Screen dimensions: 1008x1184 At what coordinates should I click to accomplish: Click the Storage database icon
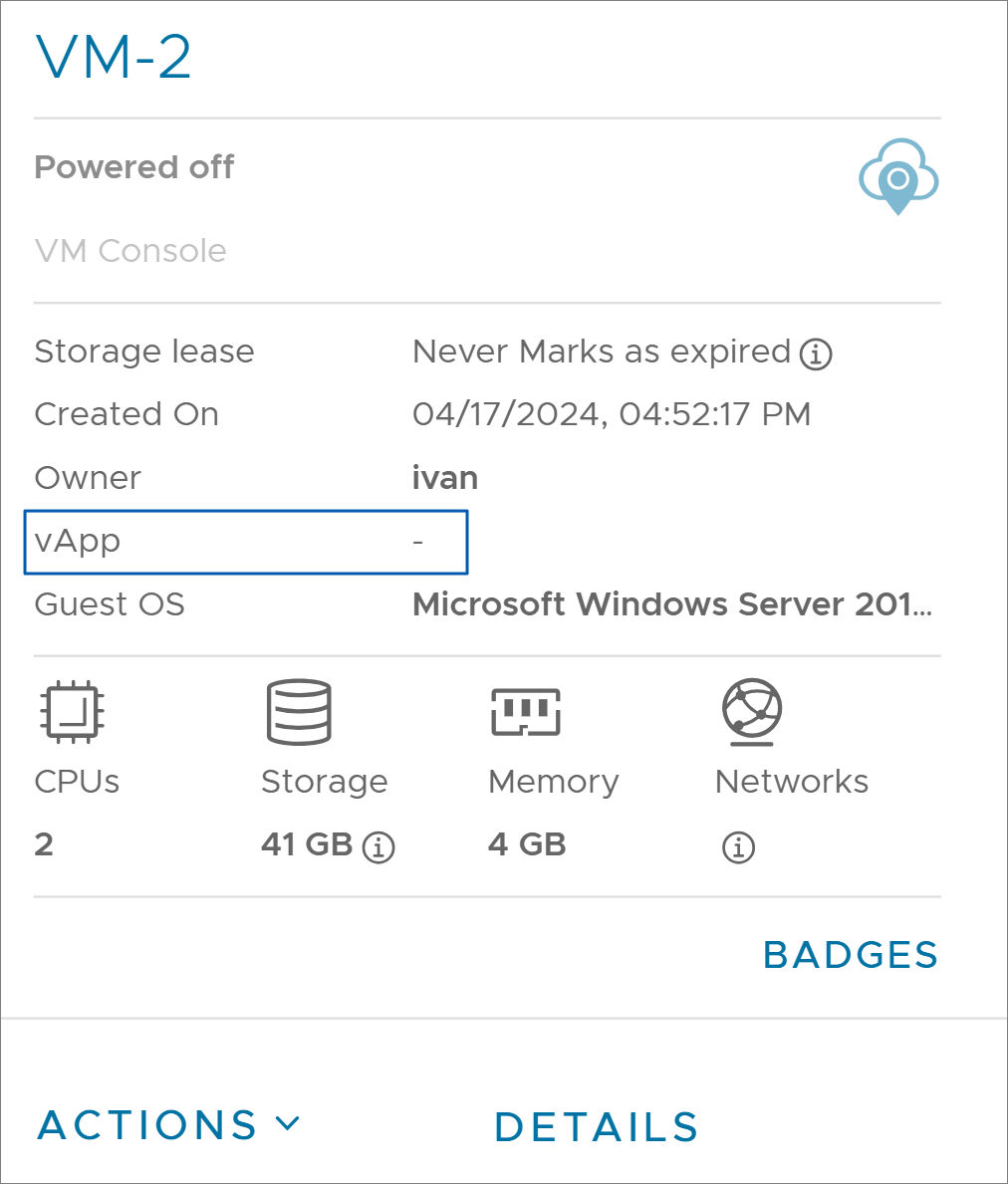[x=299, y=711]
